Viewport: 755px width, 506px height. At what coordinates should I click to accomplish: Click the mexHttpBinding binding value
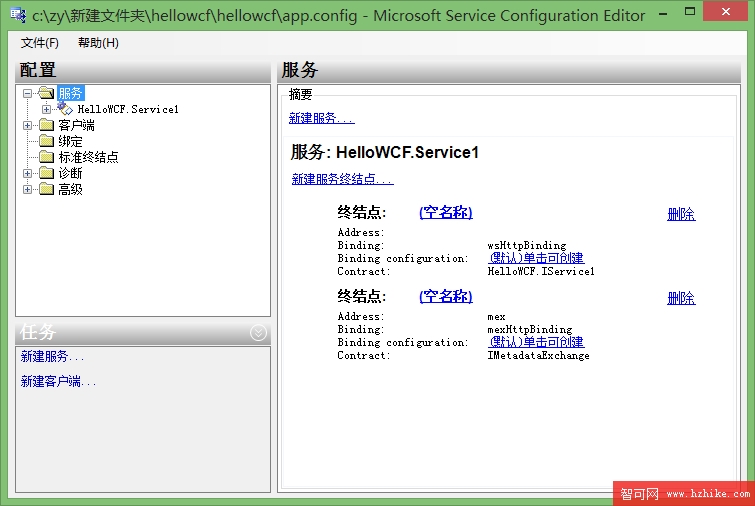(x=530, y=329)
